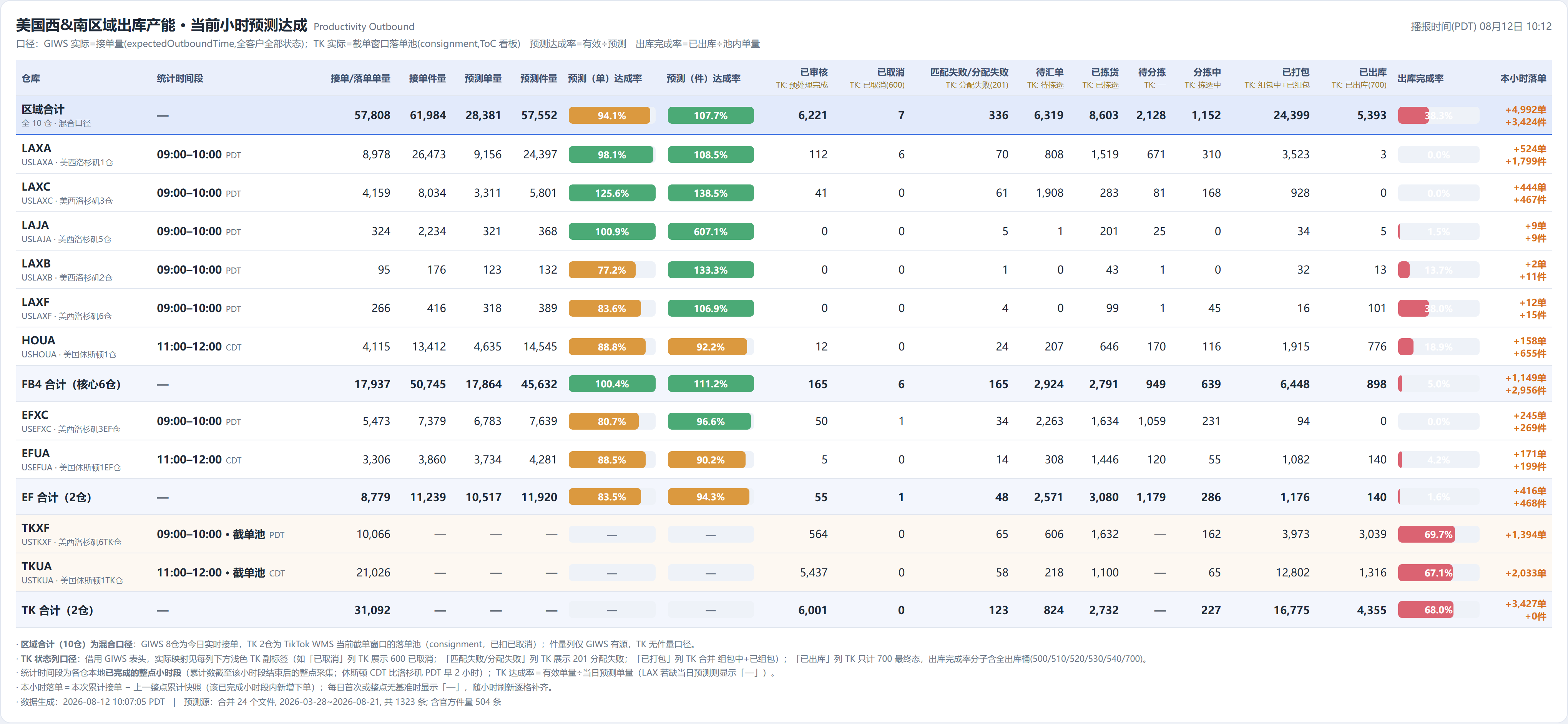This screenshot has width=1568, height=724.
Task: Click the 预测（单）达成率 column header
Action: (605, 78)
